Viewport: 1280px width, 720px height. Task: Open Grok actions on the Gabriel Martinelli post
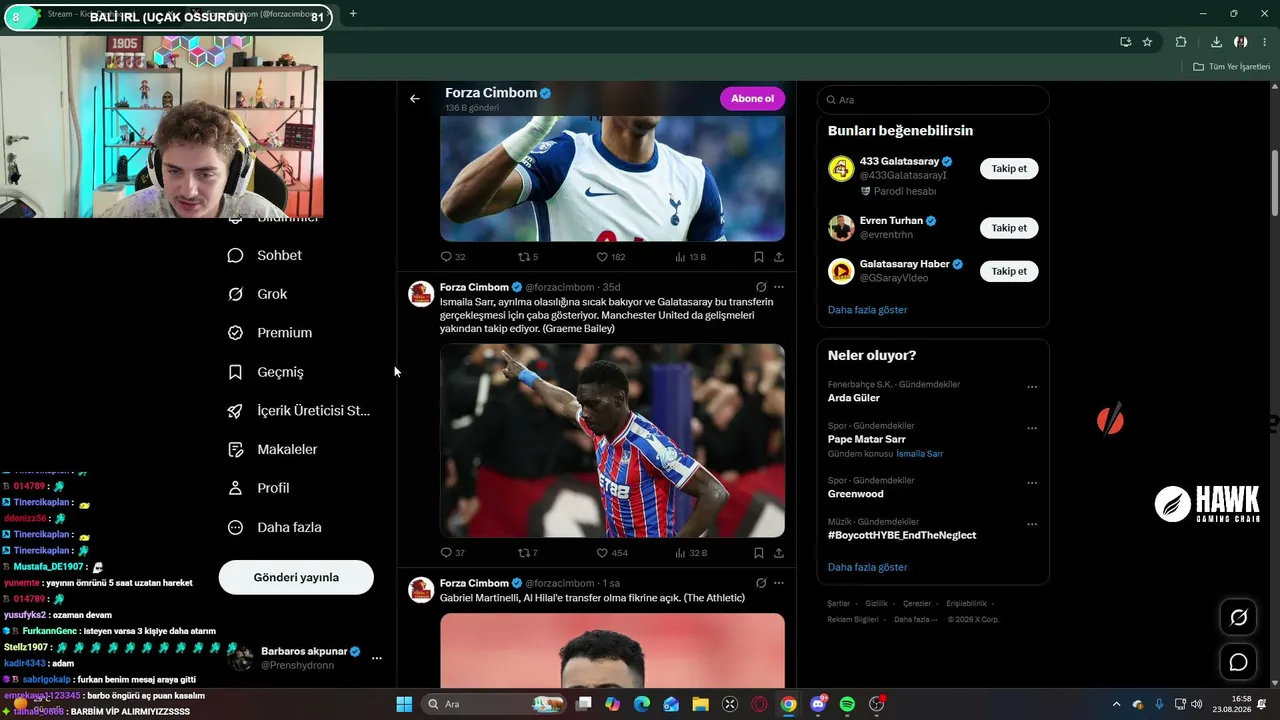click(761, 583)
